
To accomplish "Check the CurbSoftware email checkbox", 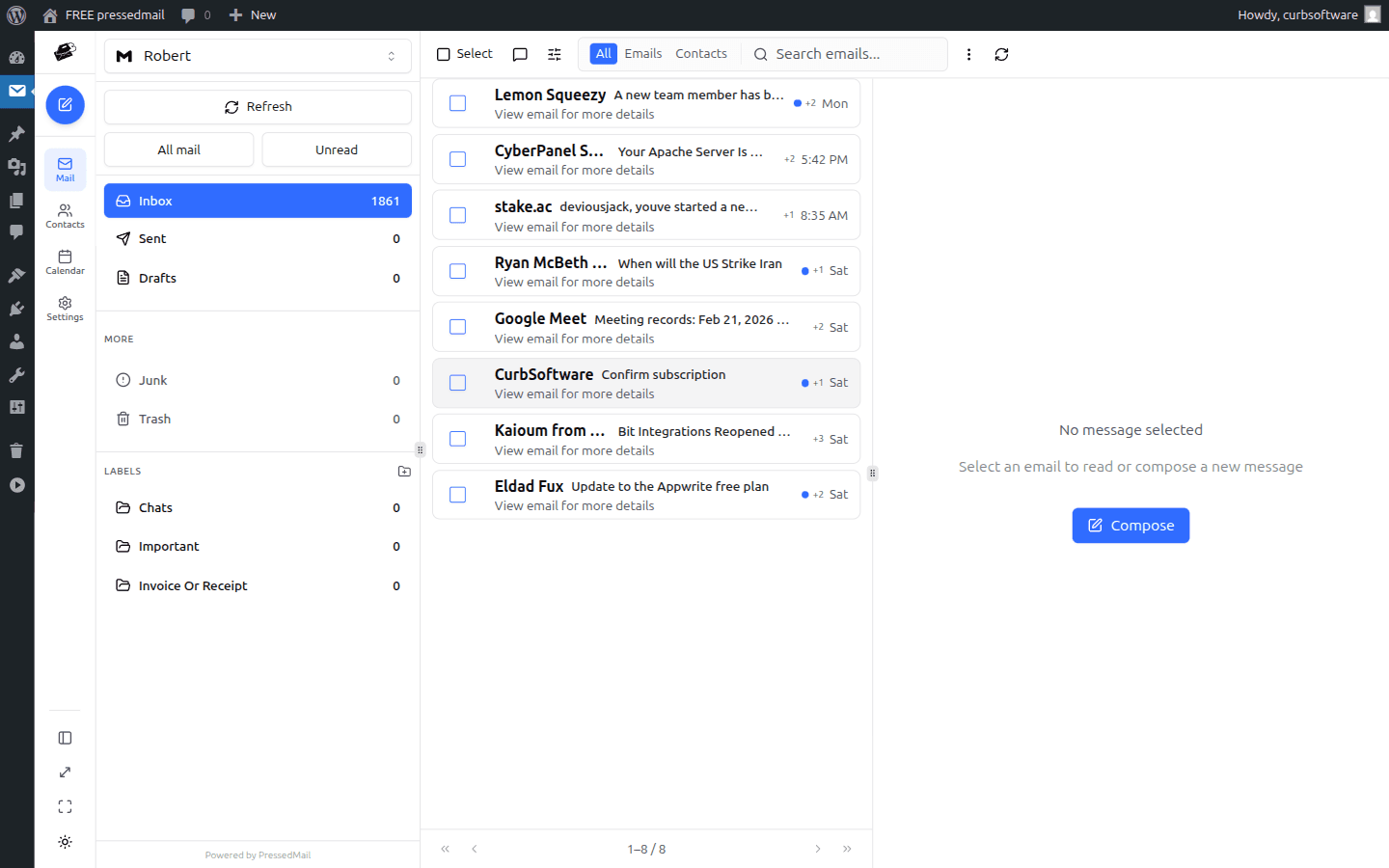I will click(457, 383).
